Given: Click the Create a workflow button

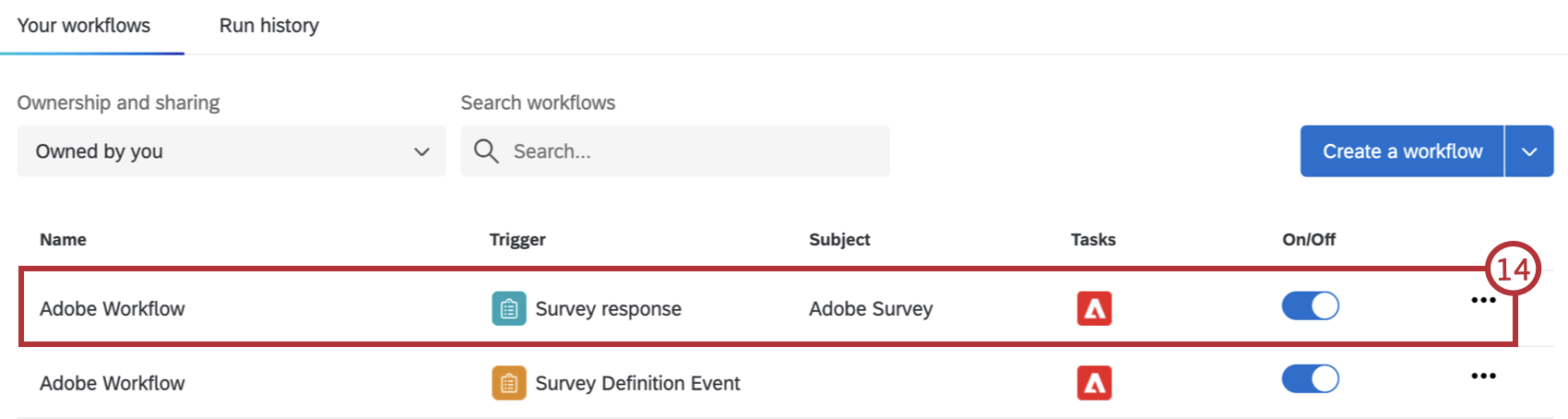Looking at the screenshot, I should (x=1402, y=151).
